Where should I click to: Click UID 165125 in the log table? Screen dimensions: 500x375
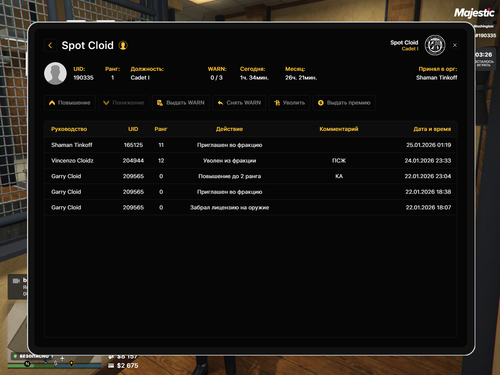[x=133, y=145]
